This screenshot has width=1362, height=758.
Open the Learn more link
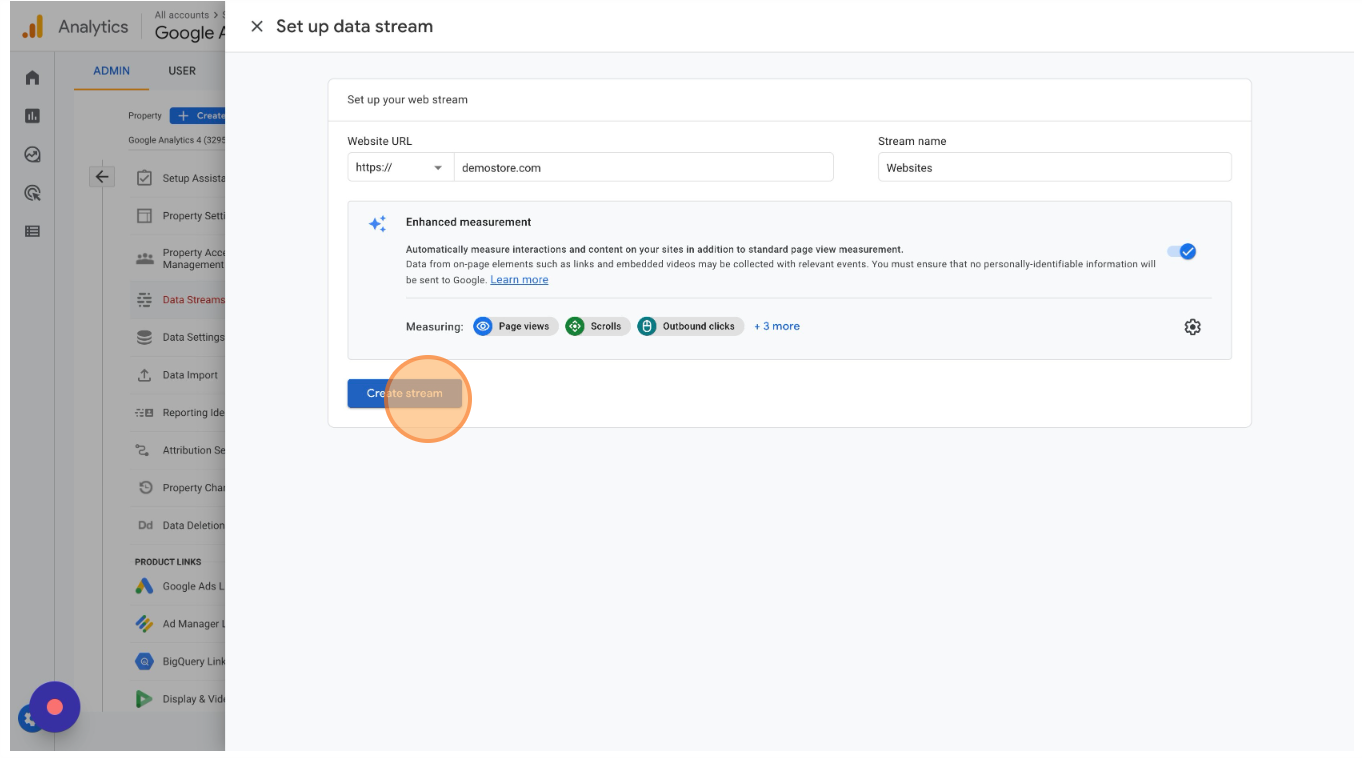(519, 280)
